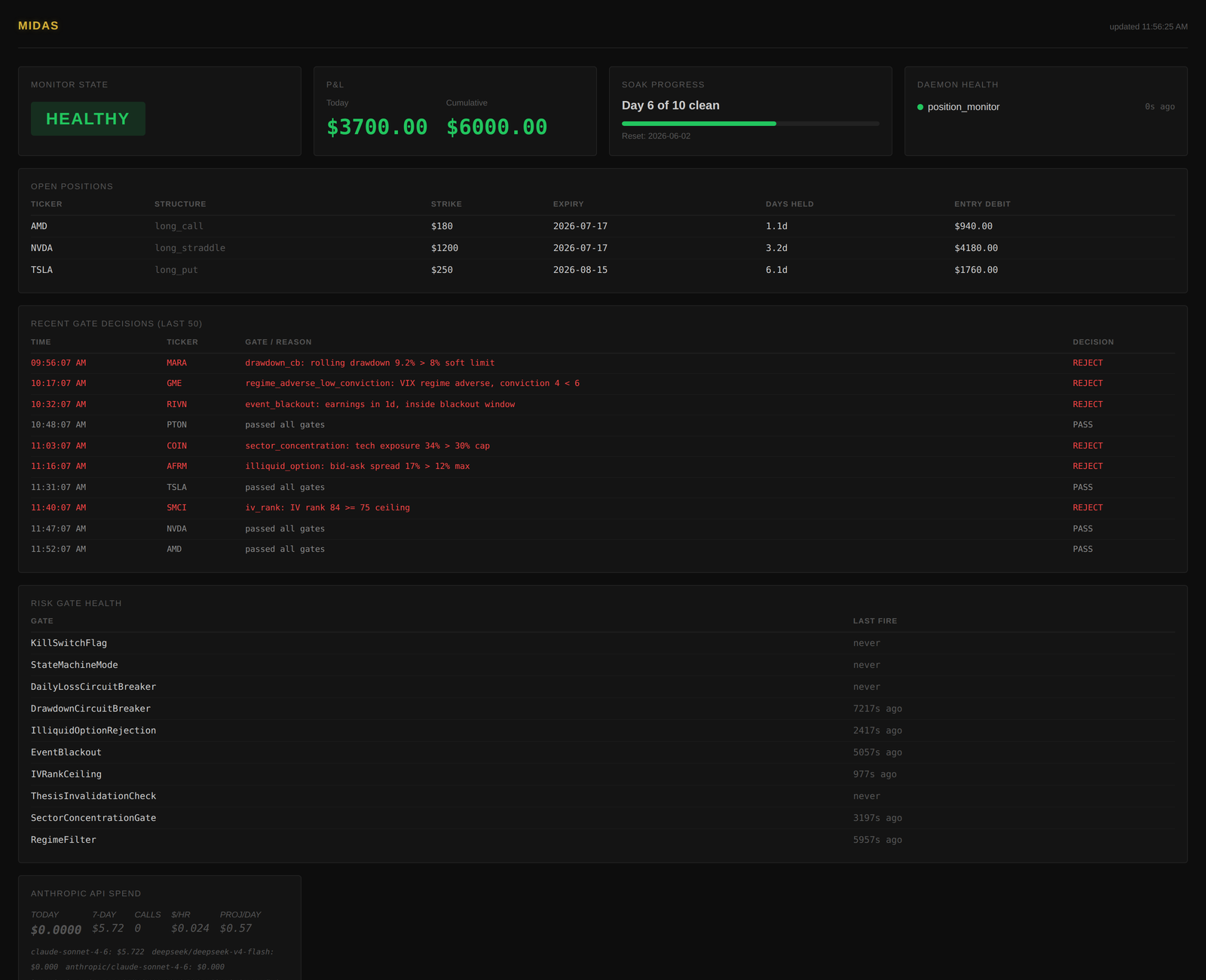
Task: Click the 'updated 11:56:25 AM' timestamp
Action: (1148, 27)
